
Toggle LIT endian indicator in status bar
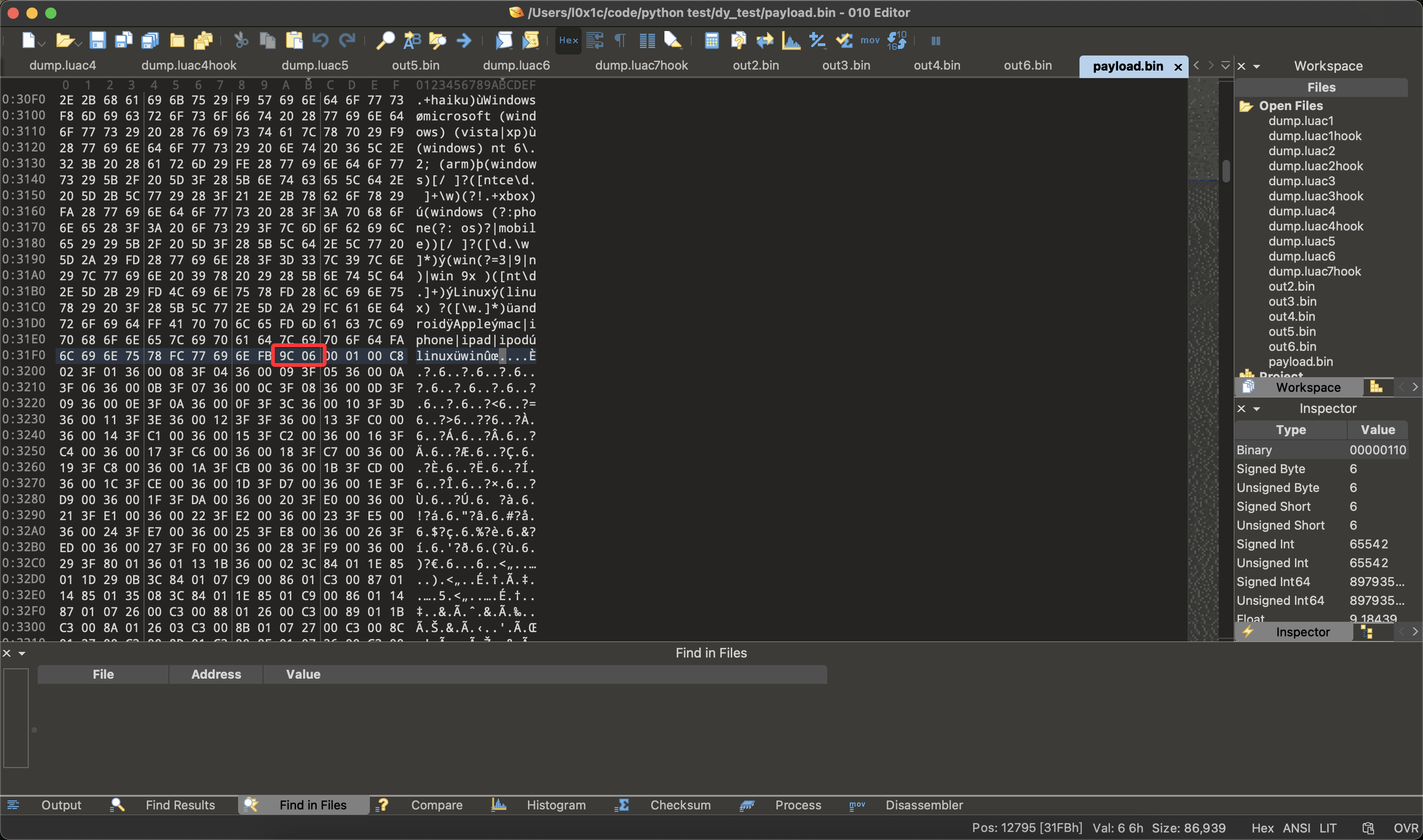tap(1328, 828)
